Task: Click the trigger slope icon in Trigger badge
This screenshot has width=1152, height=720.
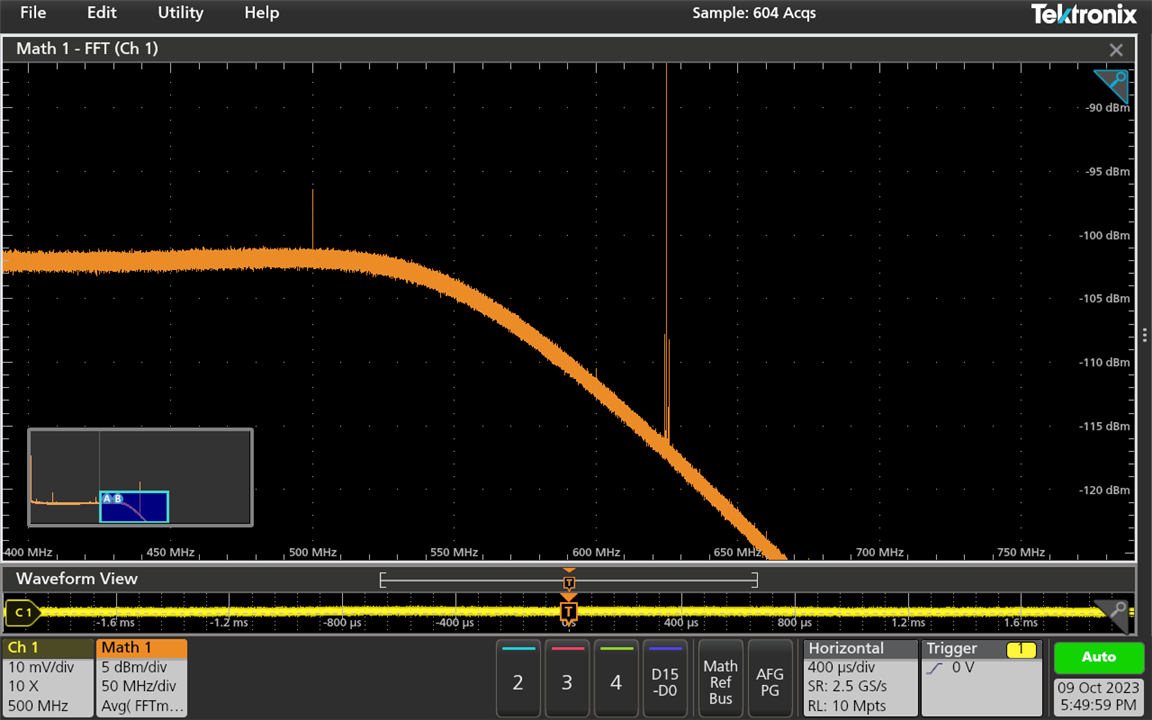Action: [934, 667]
